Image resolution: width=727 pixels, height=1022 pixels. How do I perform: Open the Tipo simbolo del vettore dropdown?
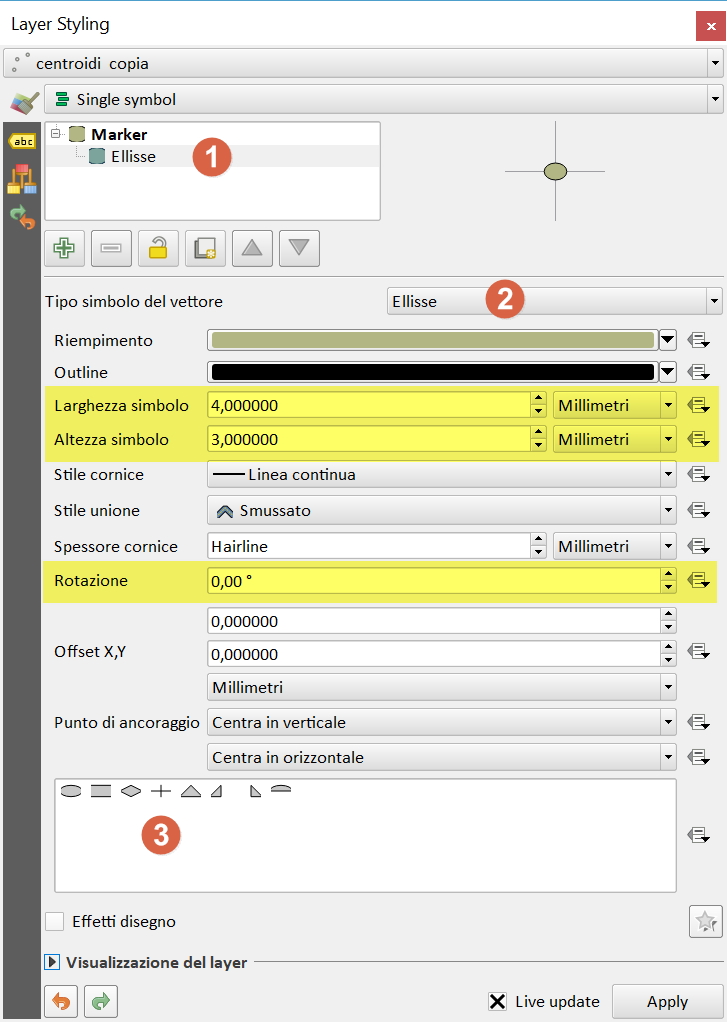pyautogui.click(x=554, y=301)
